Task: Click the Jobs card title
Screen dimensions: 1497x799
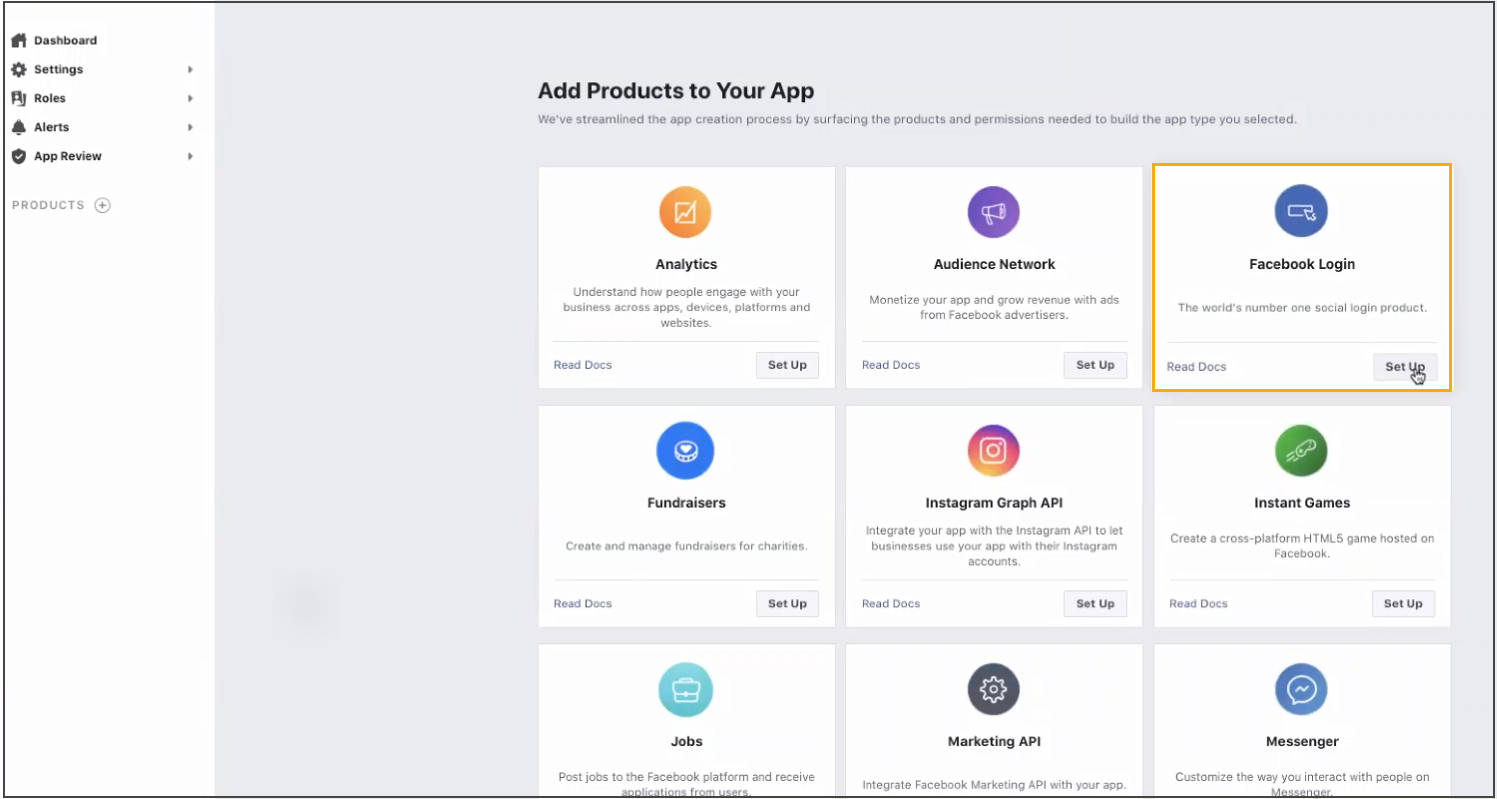Action: point(686,742)
